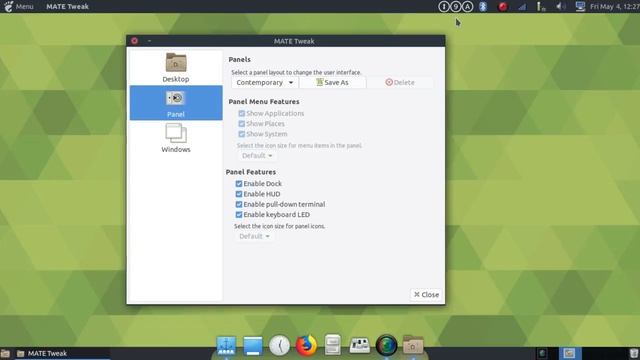Toggle Show Places checkbox
640x360 pixels.
242,124
